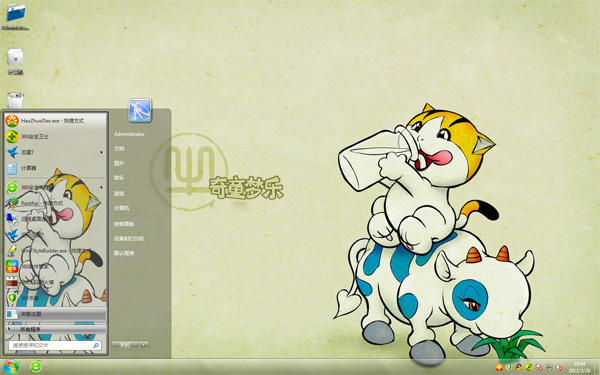Open 默认程序 Default Programs
This screenshot has width=600, height=375.
(x=124, y=253)
